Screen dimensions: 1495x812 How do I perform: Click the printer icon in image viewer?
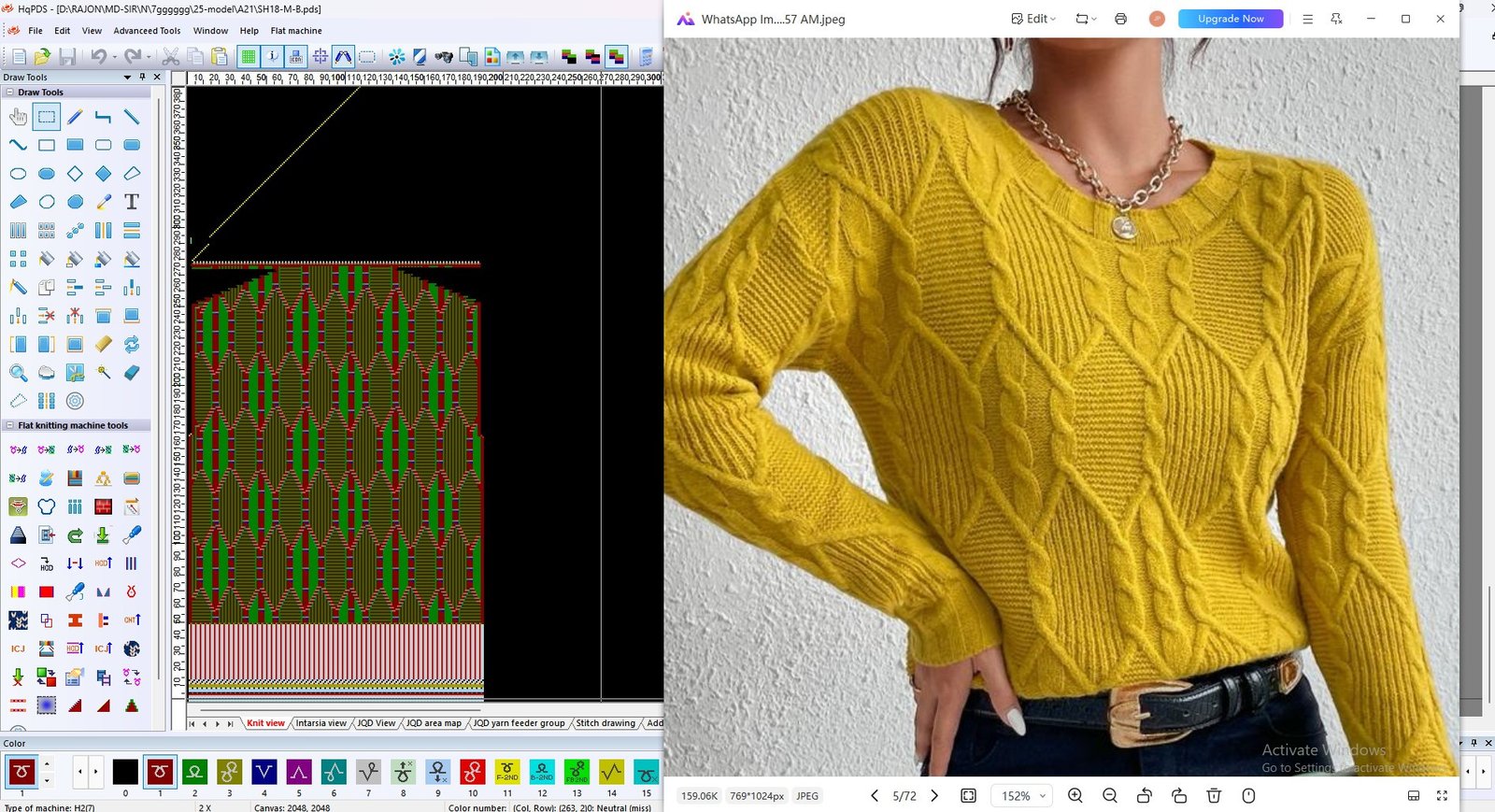click(1120, 19)
